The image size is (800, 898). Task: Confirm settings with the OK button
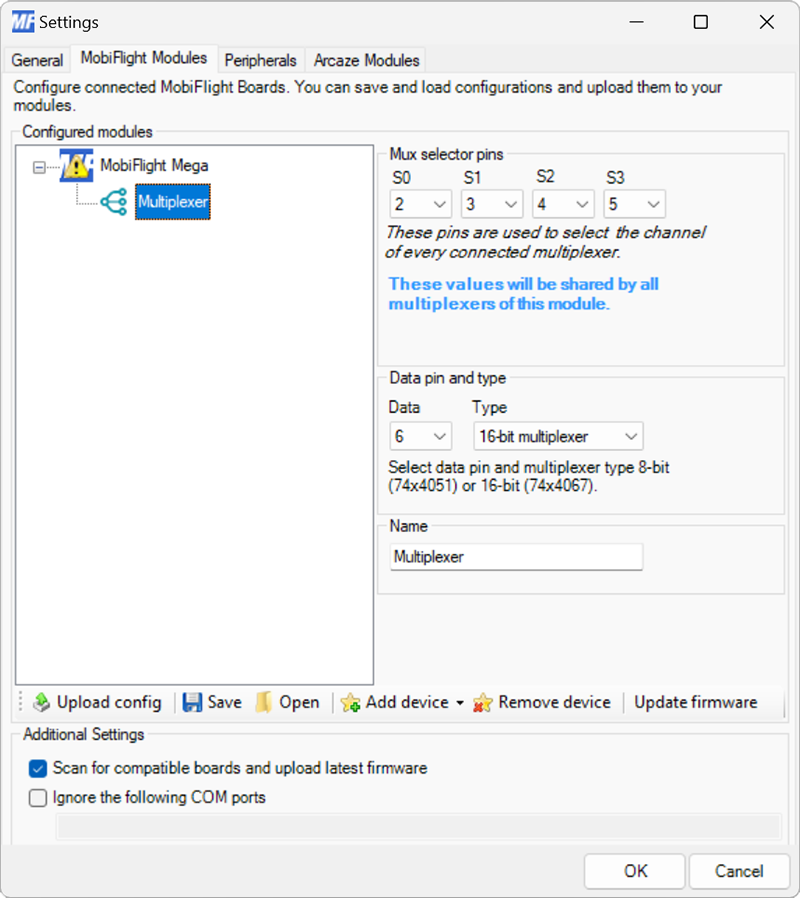[x=634, y=871]
